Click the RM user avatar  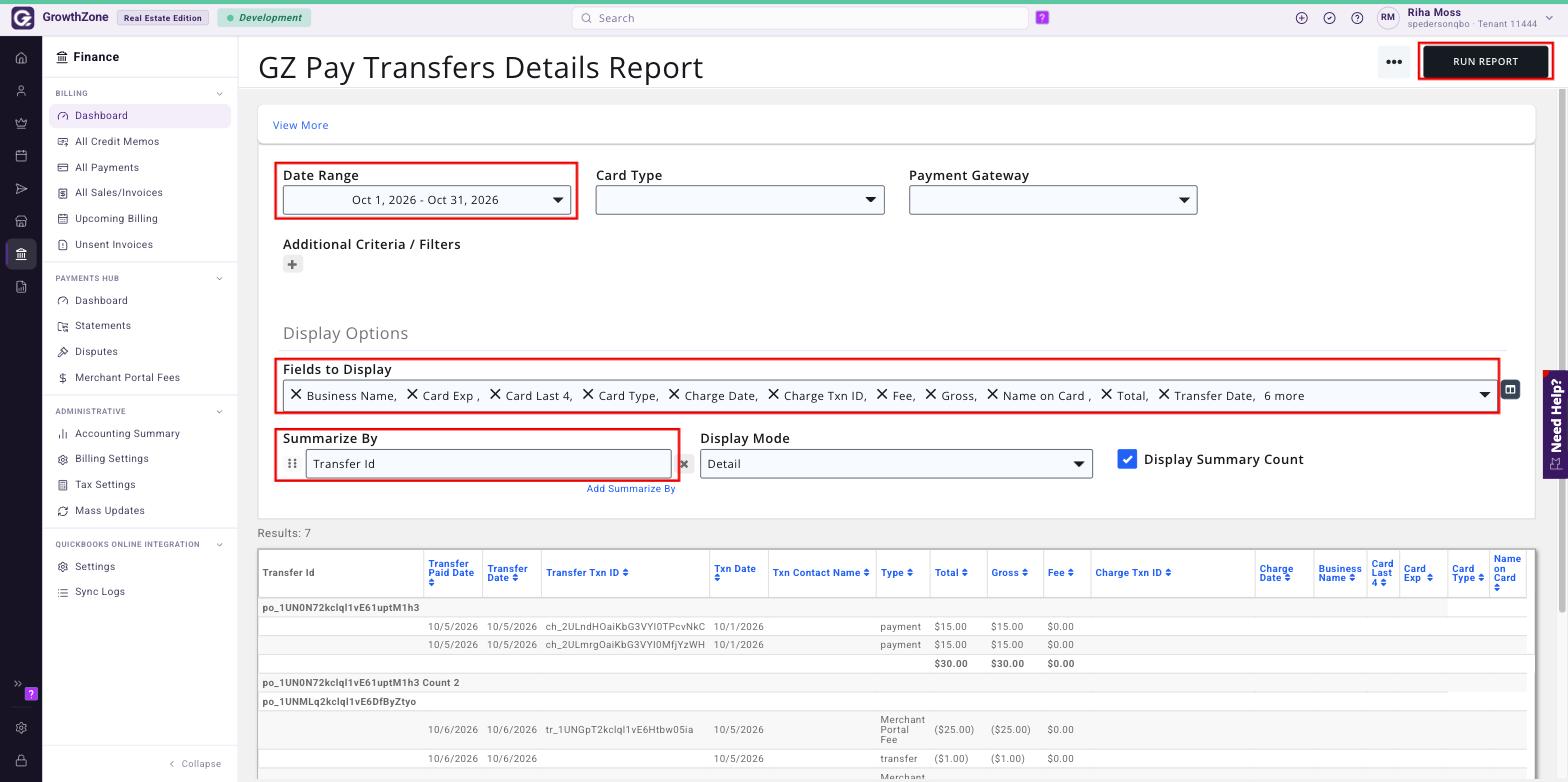click(x=1387, y=18)
